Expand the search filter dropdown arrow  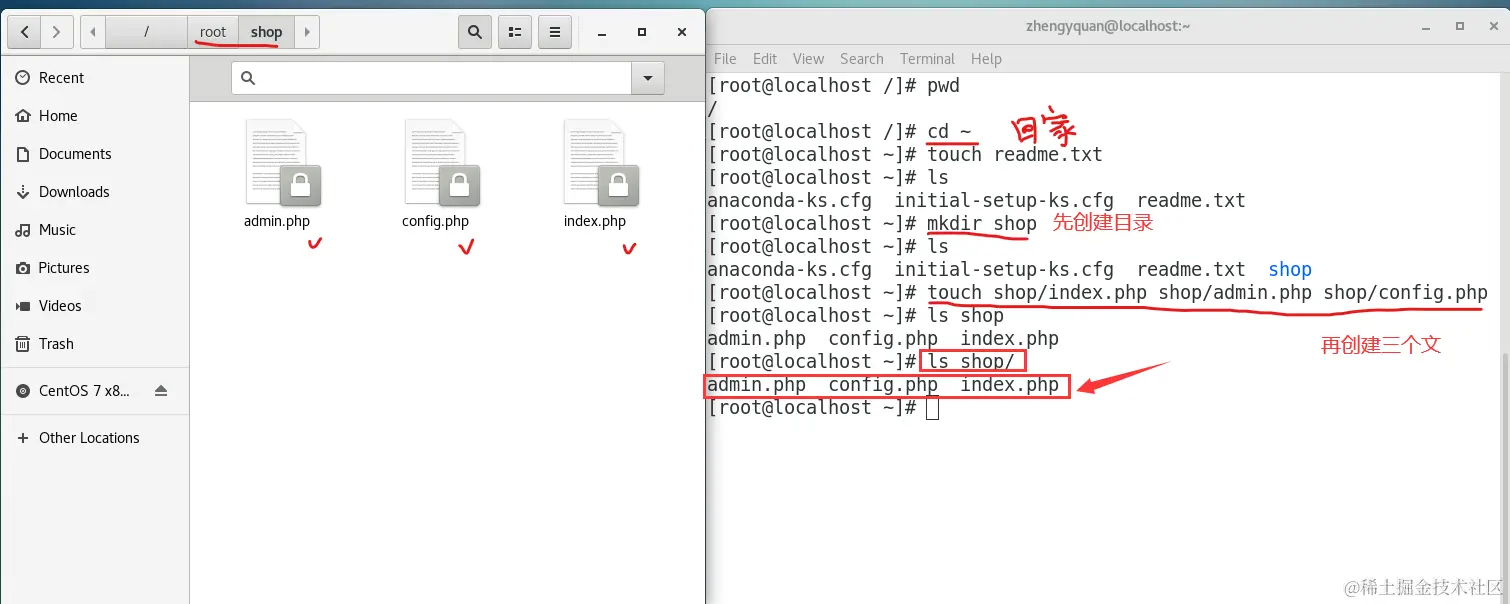click(648, 78)
